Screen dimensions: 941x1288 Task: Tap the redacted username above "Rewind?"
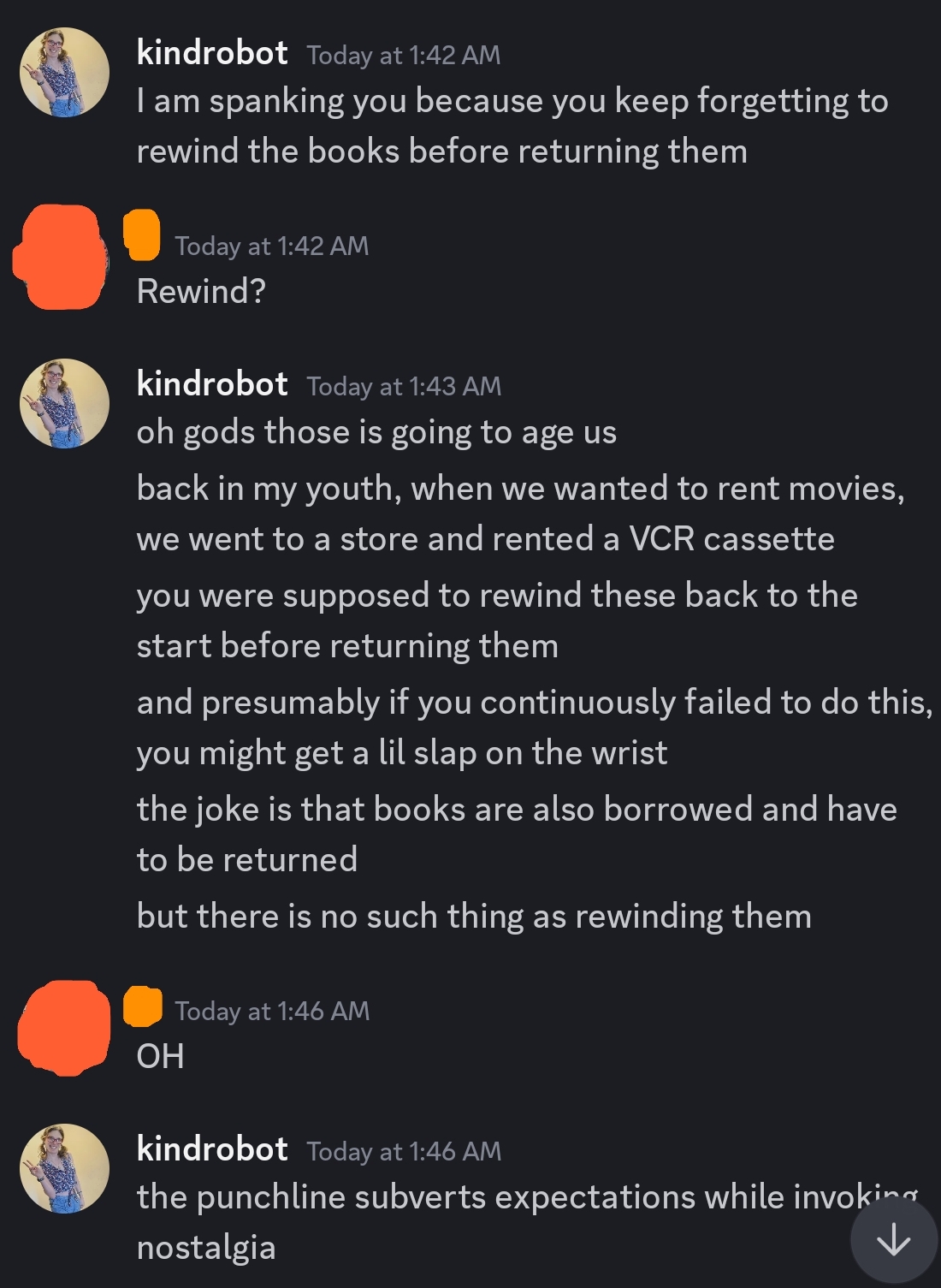click(x=142, y=234)
